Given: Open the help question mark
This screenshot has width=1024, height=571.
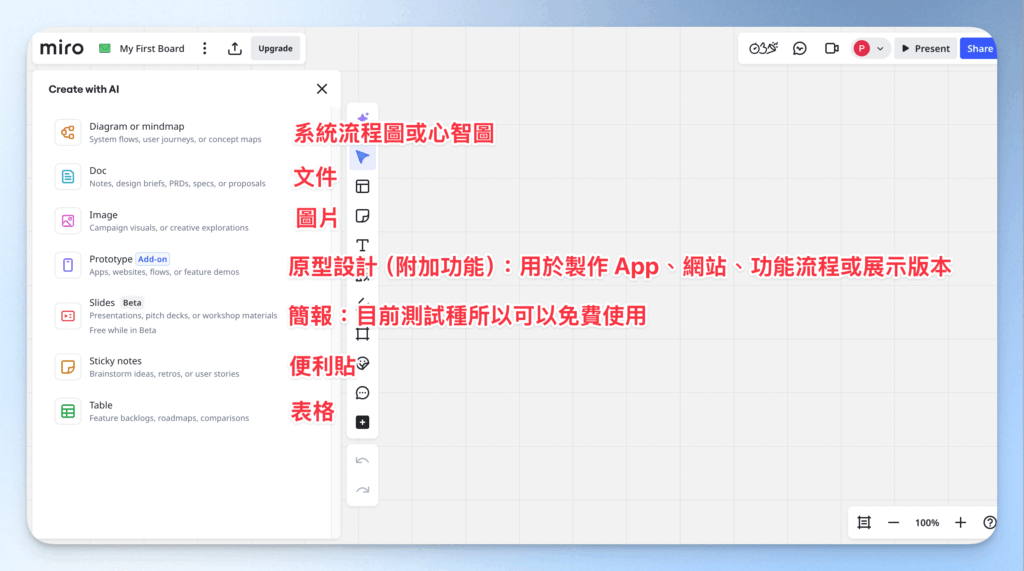Looking at the screenshot, I should click(989, 523).
